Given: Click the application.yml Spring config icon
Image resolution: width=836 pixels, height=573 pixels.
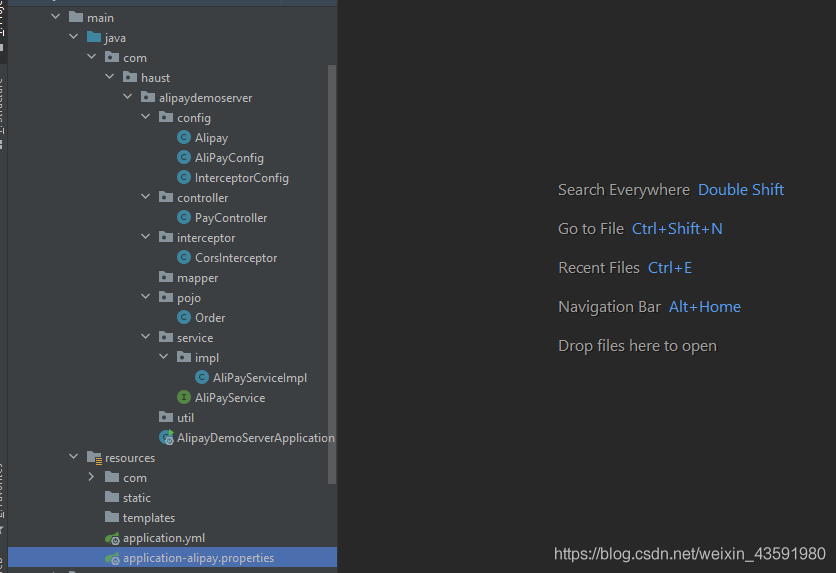Looking at the screenshot, I should pyautogui.click(x=112, y=538).
